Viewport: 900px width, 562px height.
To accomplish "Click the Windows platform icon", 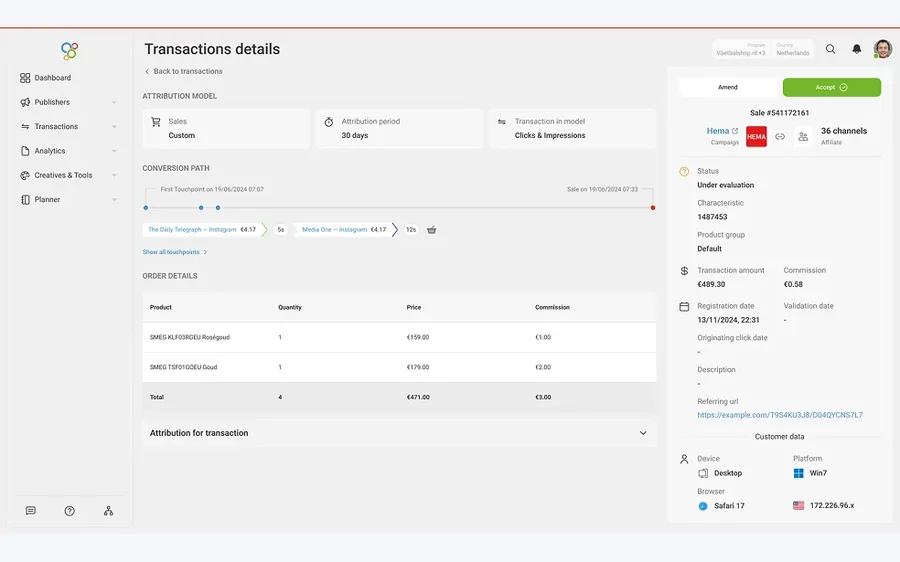I will tap(798, 474).
